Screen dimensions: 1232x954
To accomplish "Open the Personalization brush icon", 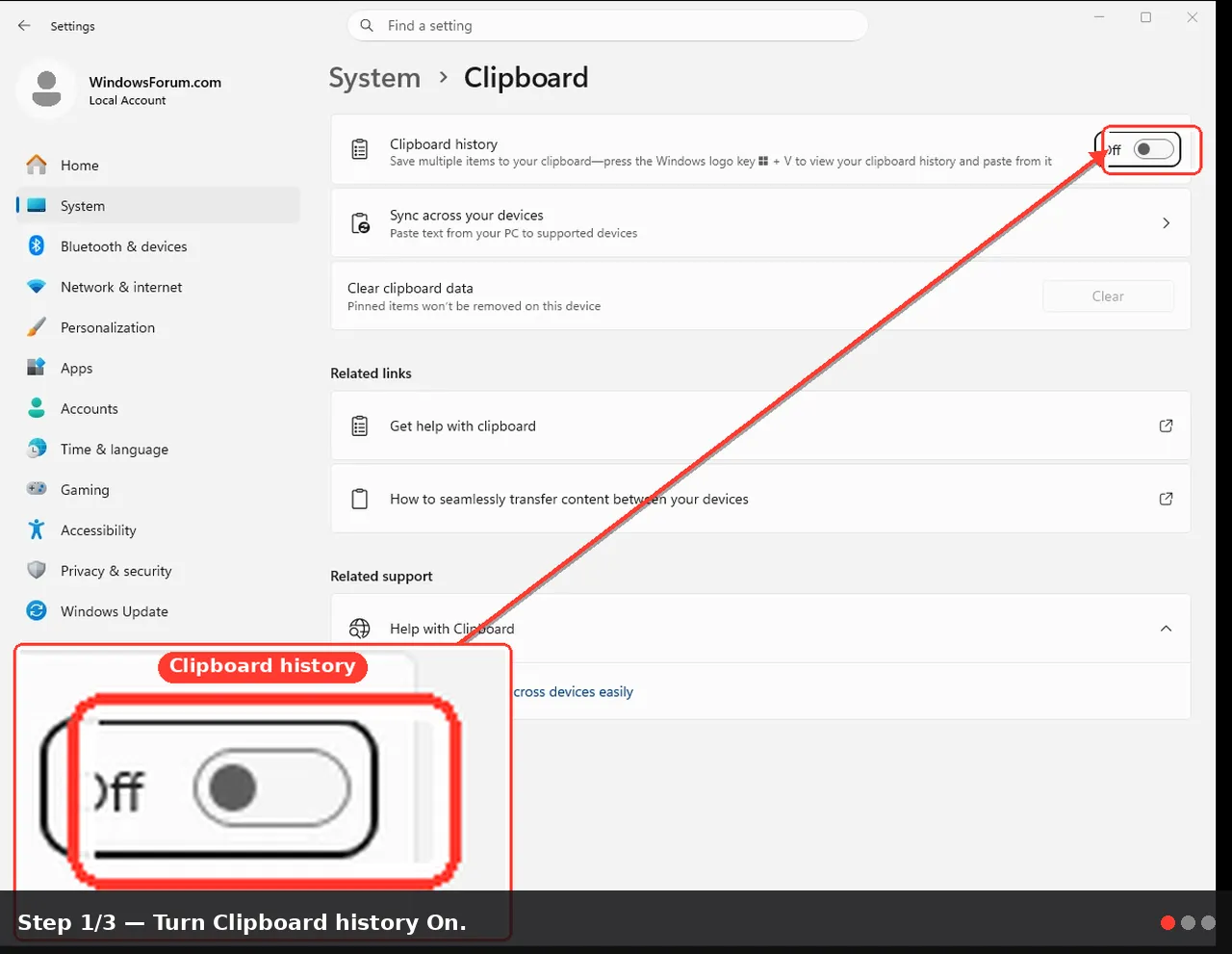I will point(37,327).
